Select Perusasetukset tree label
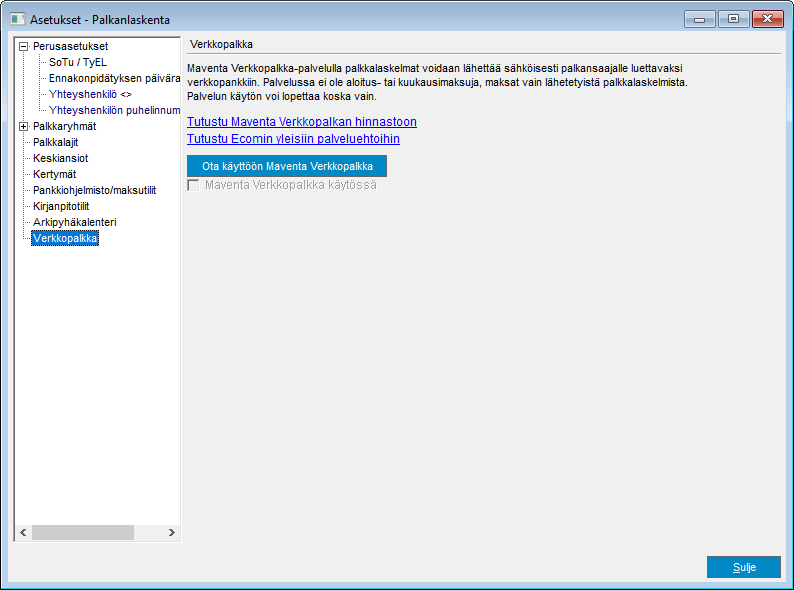 pyautogui.click(x=70, y=47)
